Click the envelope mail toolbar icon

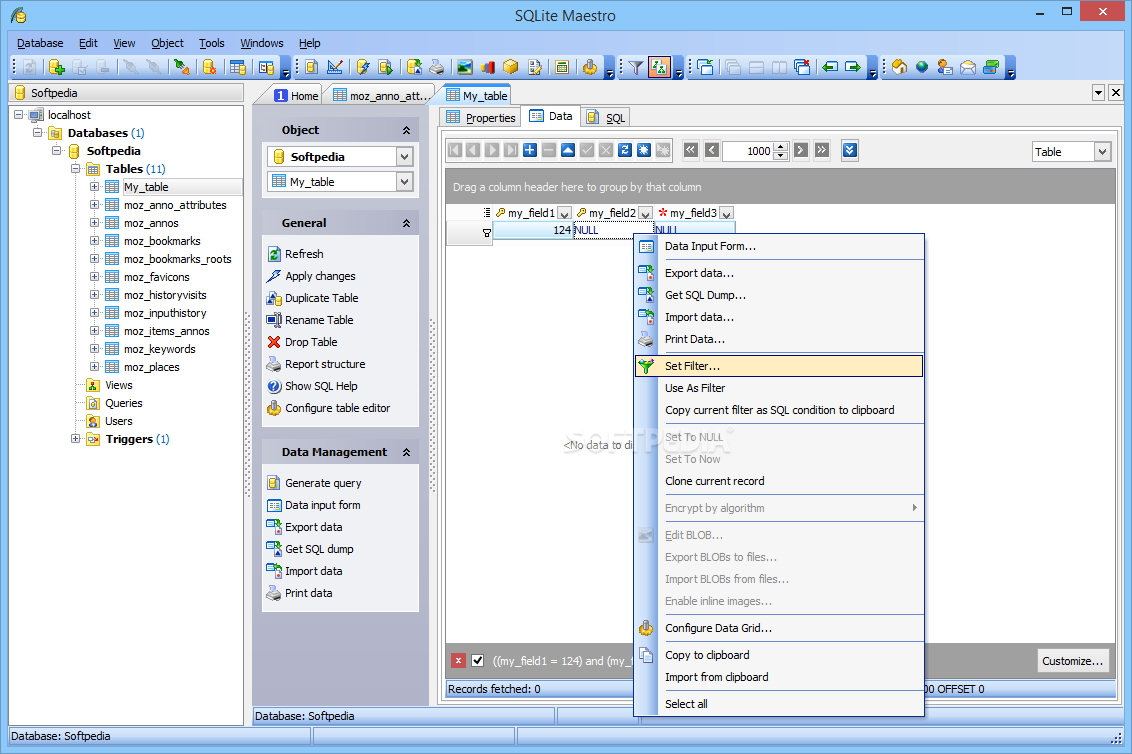968,67
